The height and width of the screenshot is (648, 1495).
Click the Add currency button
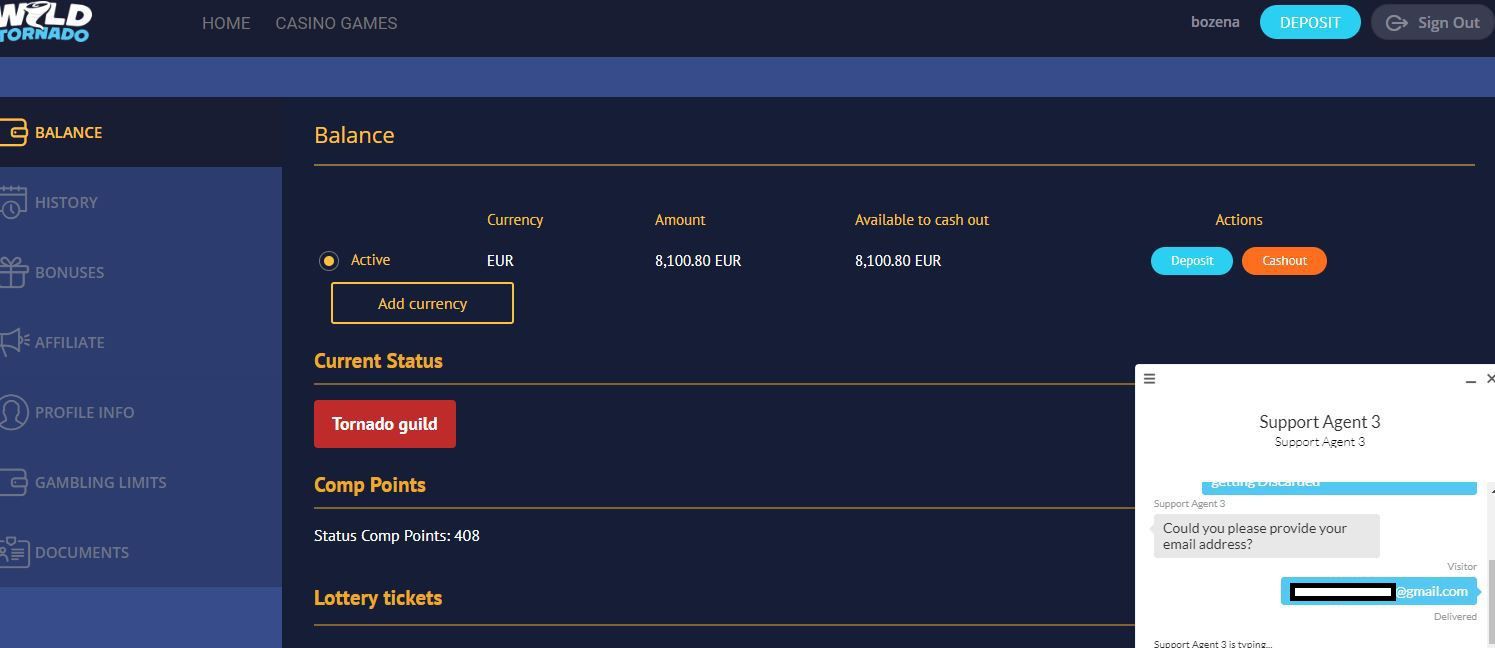tap(422, 303)
